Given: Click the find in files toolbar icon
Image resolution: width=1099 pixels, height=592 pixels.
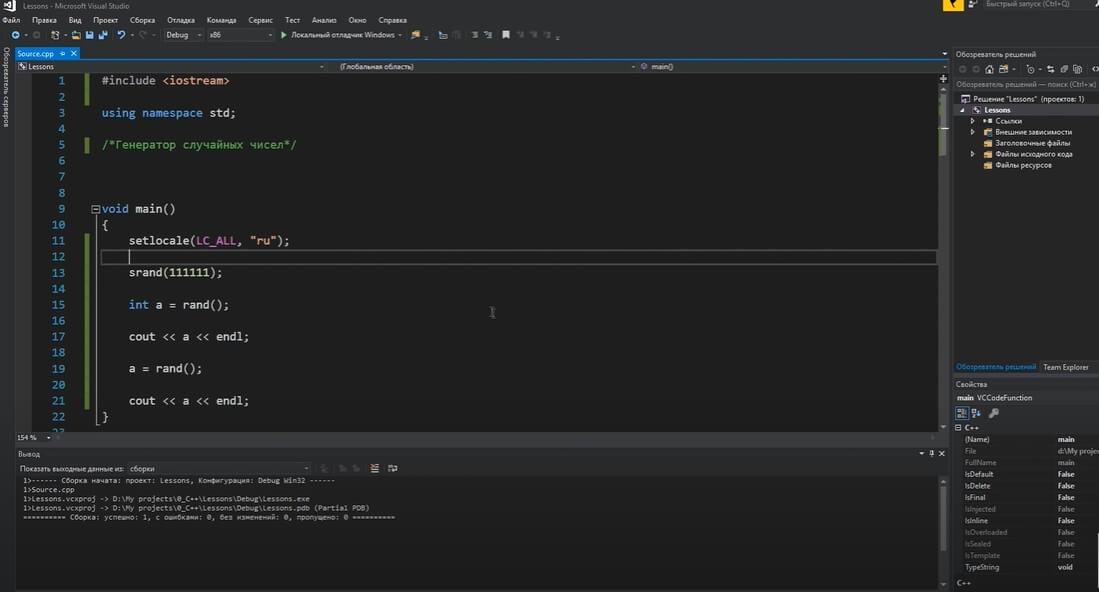Looking at the screenshot, I should pyautogui.click(x=416, y=35).
